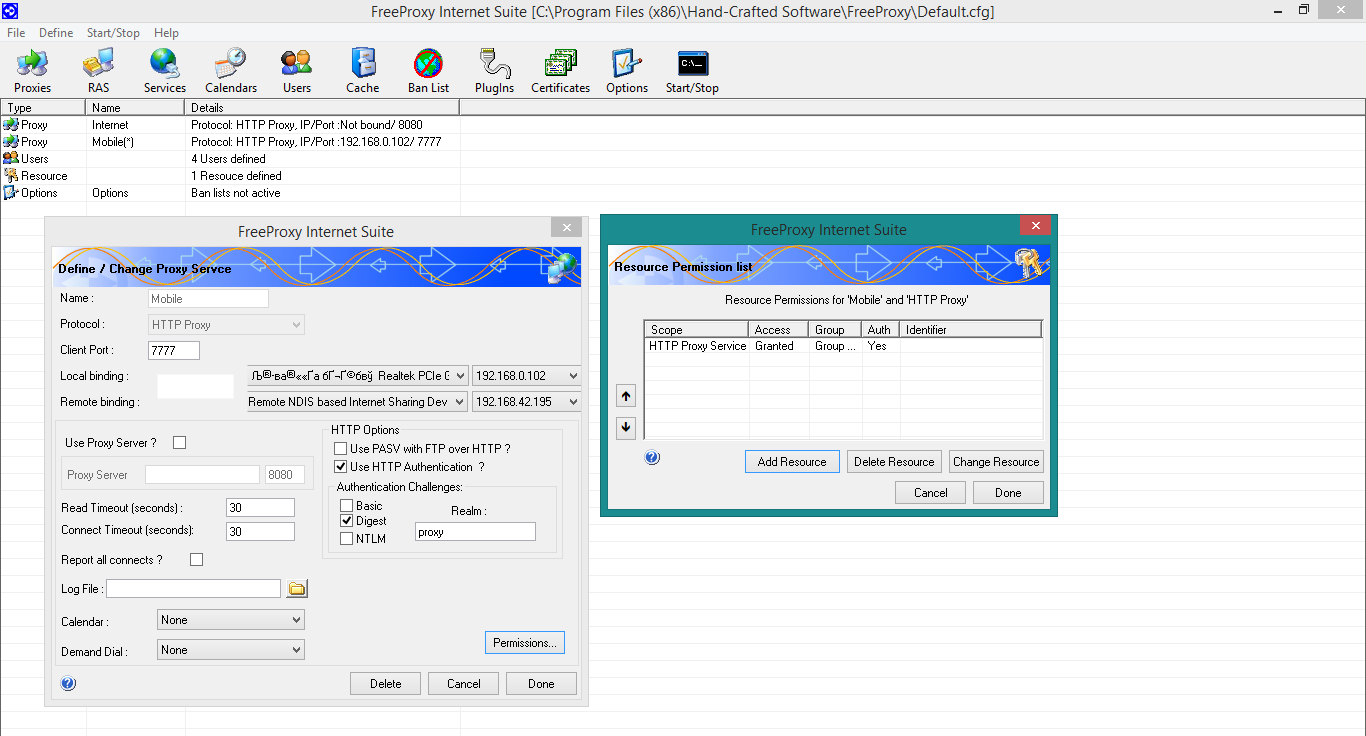Open Local binding adapter dropdown (Realtek PCIe)
This screenshot has width=1366, height=736.
358,376
